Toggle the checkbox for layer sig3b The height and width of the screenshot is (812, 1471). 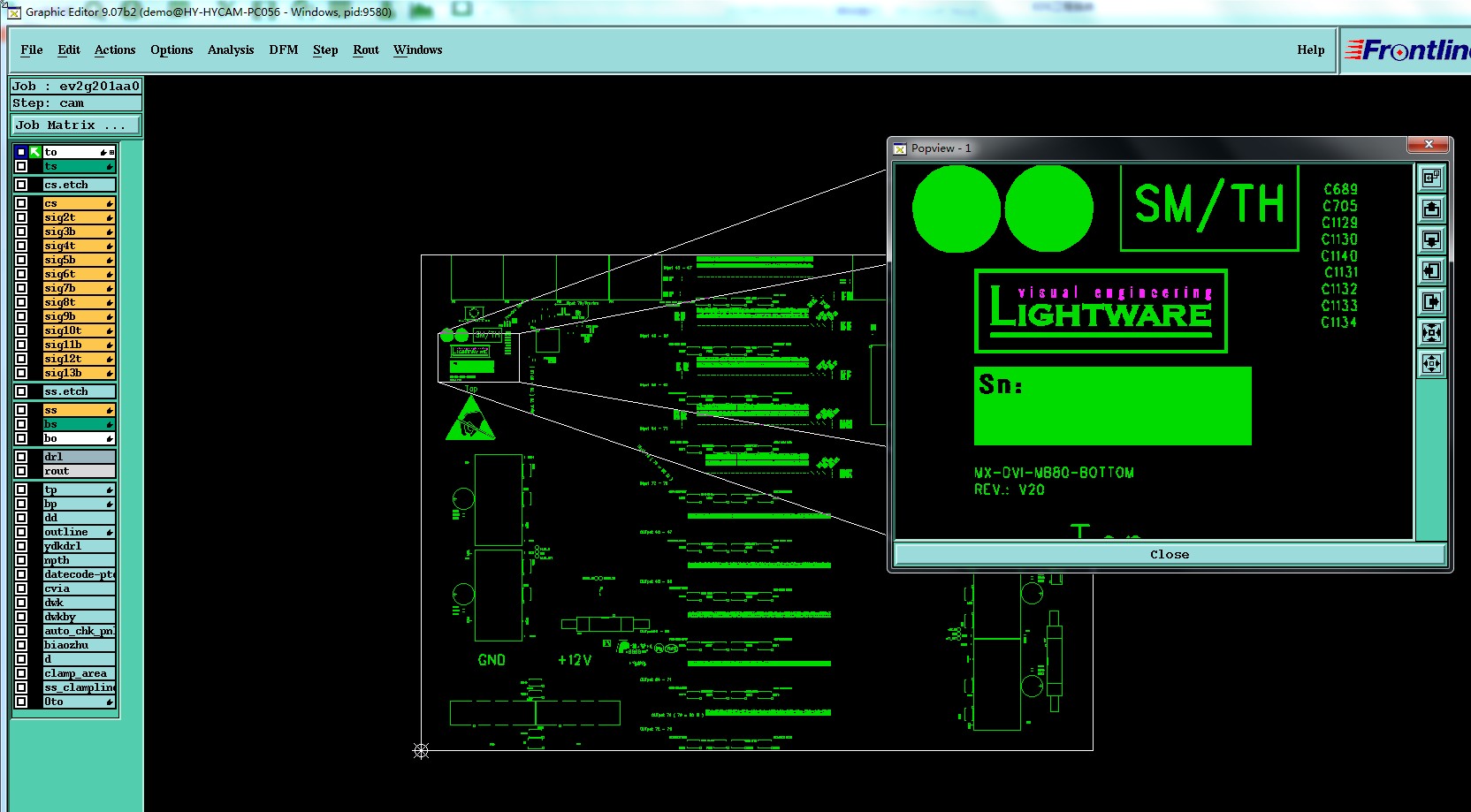[21, 231]
